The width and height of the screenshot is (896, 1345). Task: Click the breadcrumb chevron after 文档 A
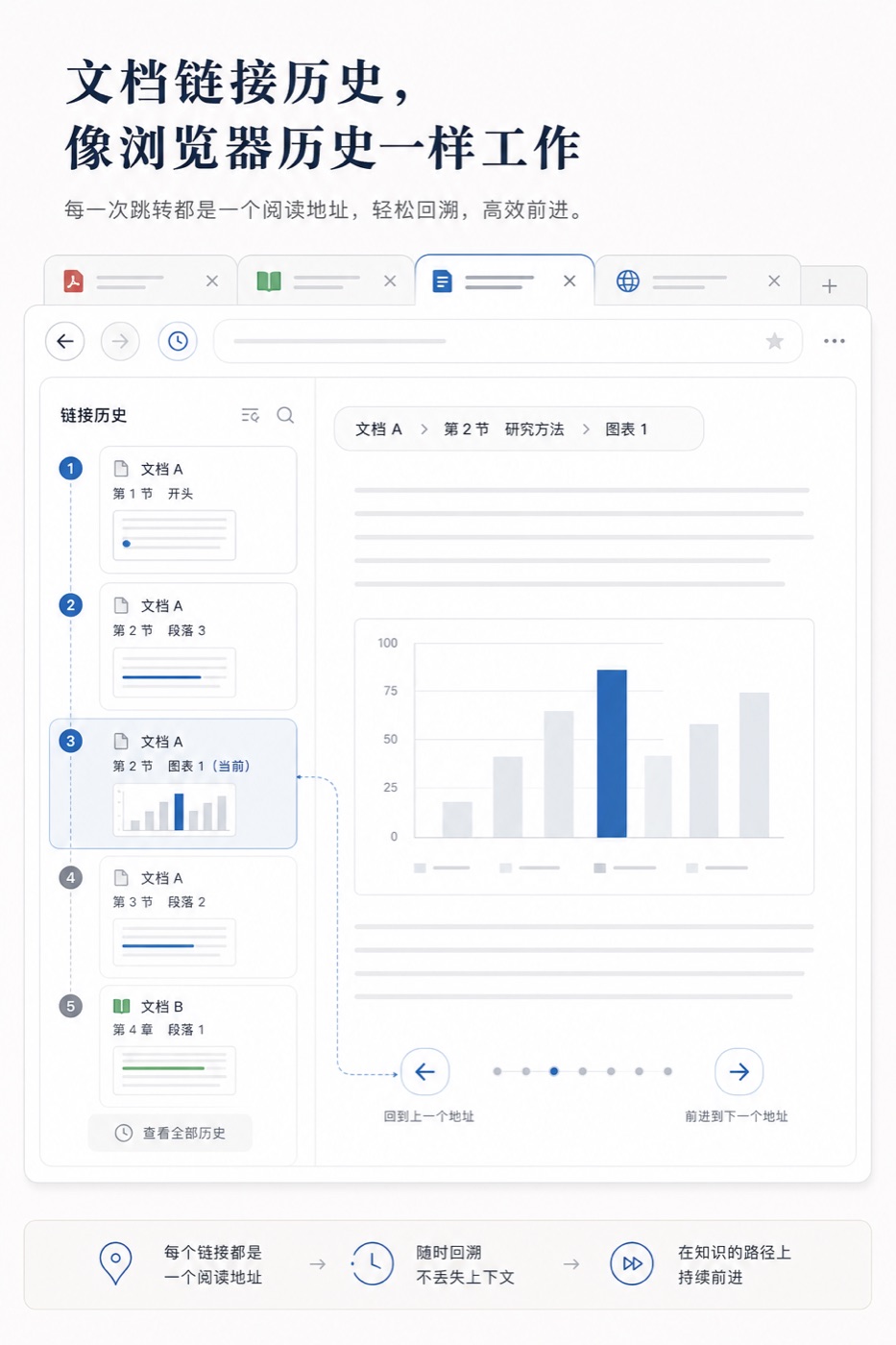click(424, 429)
